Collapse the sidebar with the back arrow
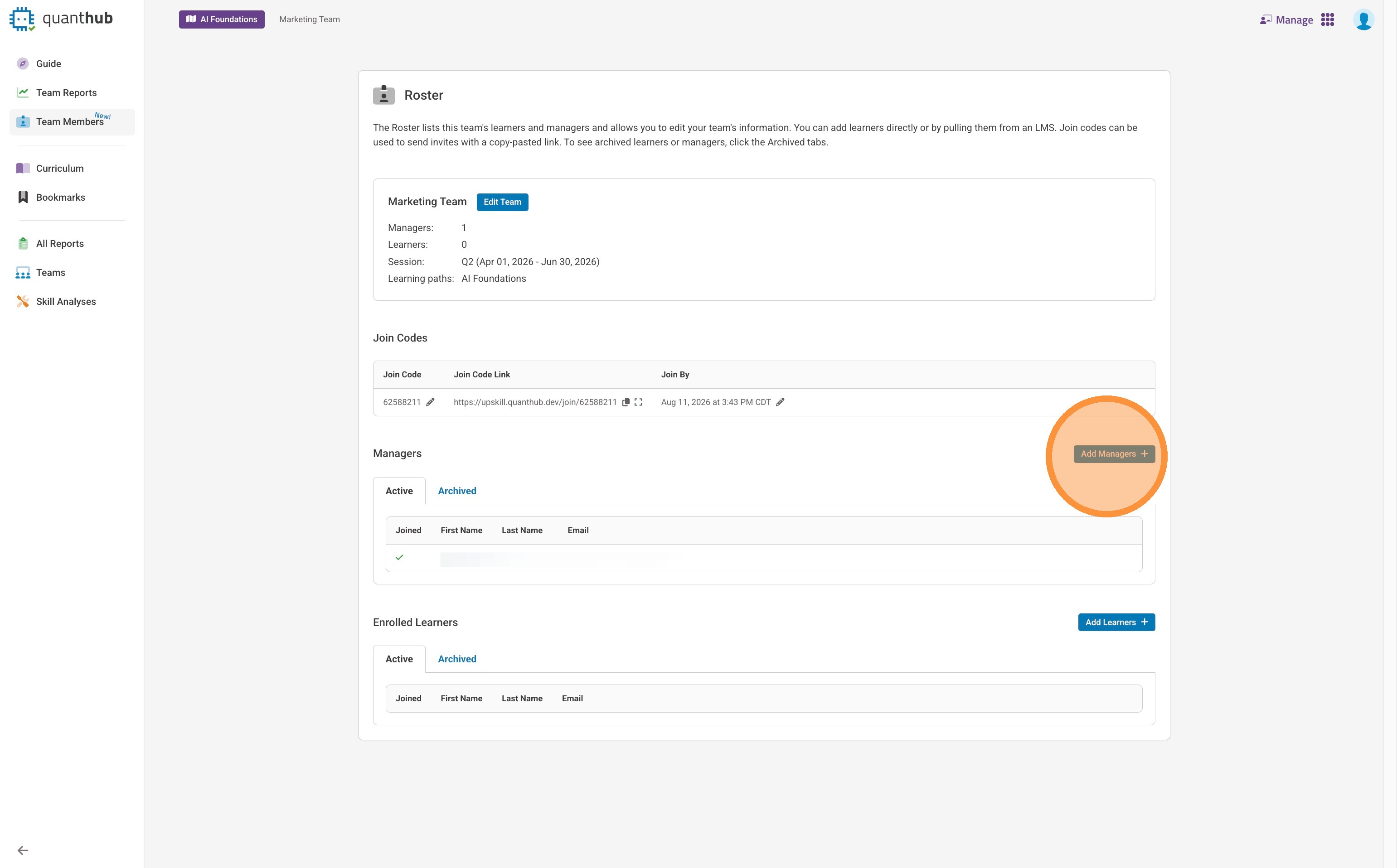The image size is (1397, 868). pyautogui.click(x=23, y=850)
